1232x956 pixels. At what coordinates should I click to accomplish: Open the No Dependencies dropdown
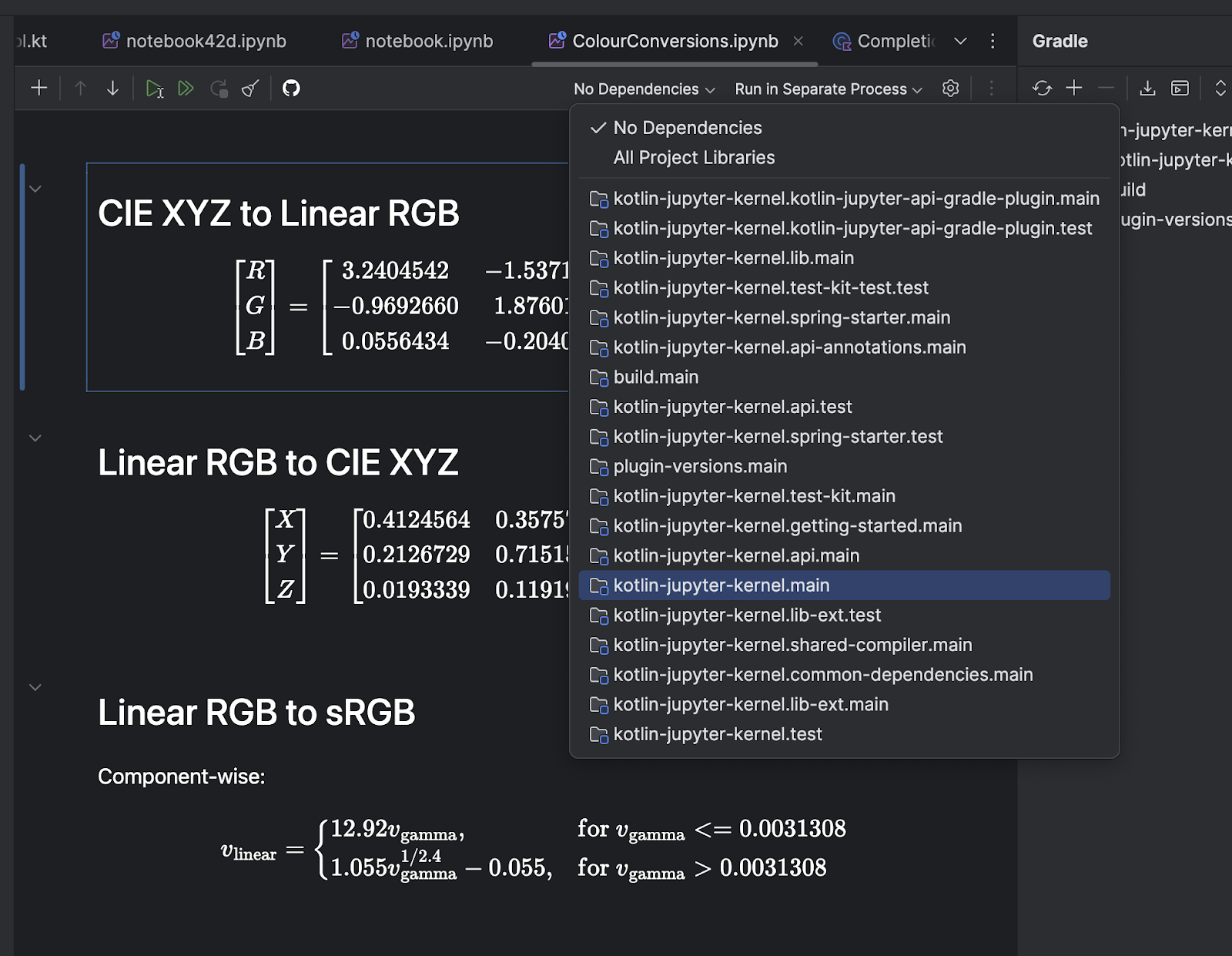pos(644,89)
